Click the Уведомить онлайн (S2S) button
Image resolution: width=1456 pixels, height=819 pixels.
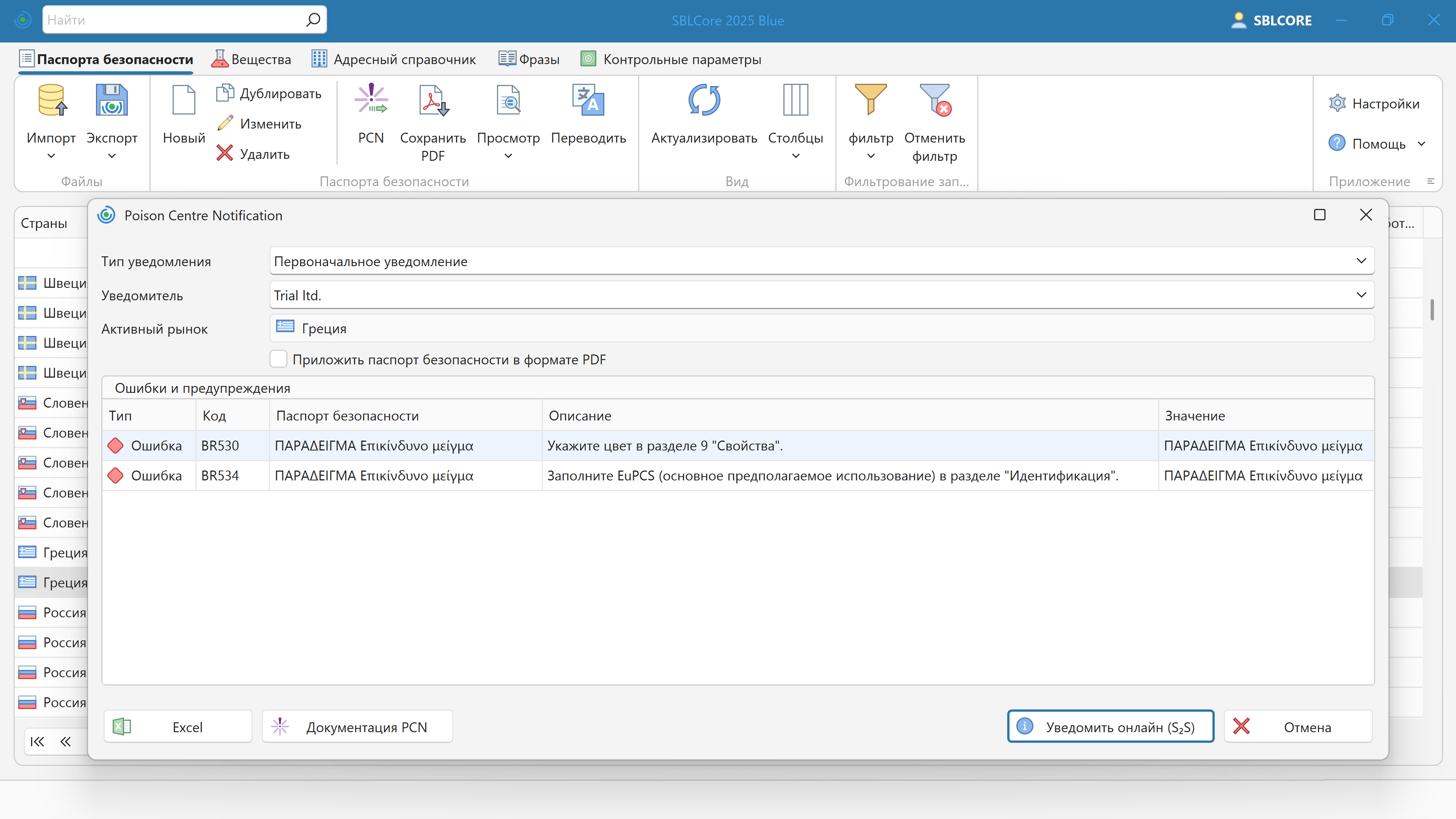point(1110,726)
